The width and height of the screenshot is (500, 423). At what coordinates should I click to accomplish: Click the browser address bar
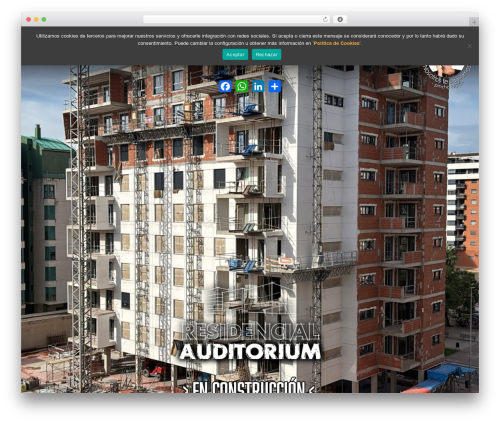click(x=237, y=19)
